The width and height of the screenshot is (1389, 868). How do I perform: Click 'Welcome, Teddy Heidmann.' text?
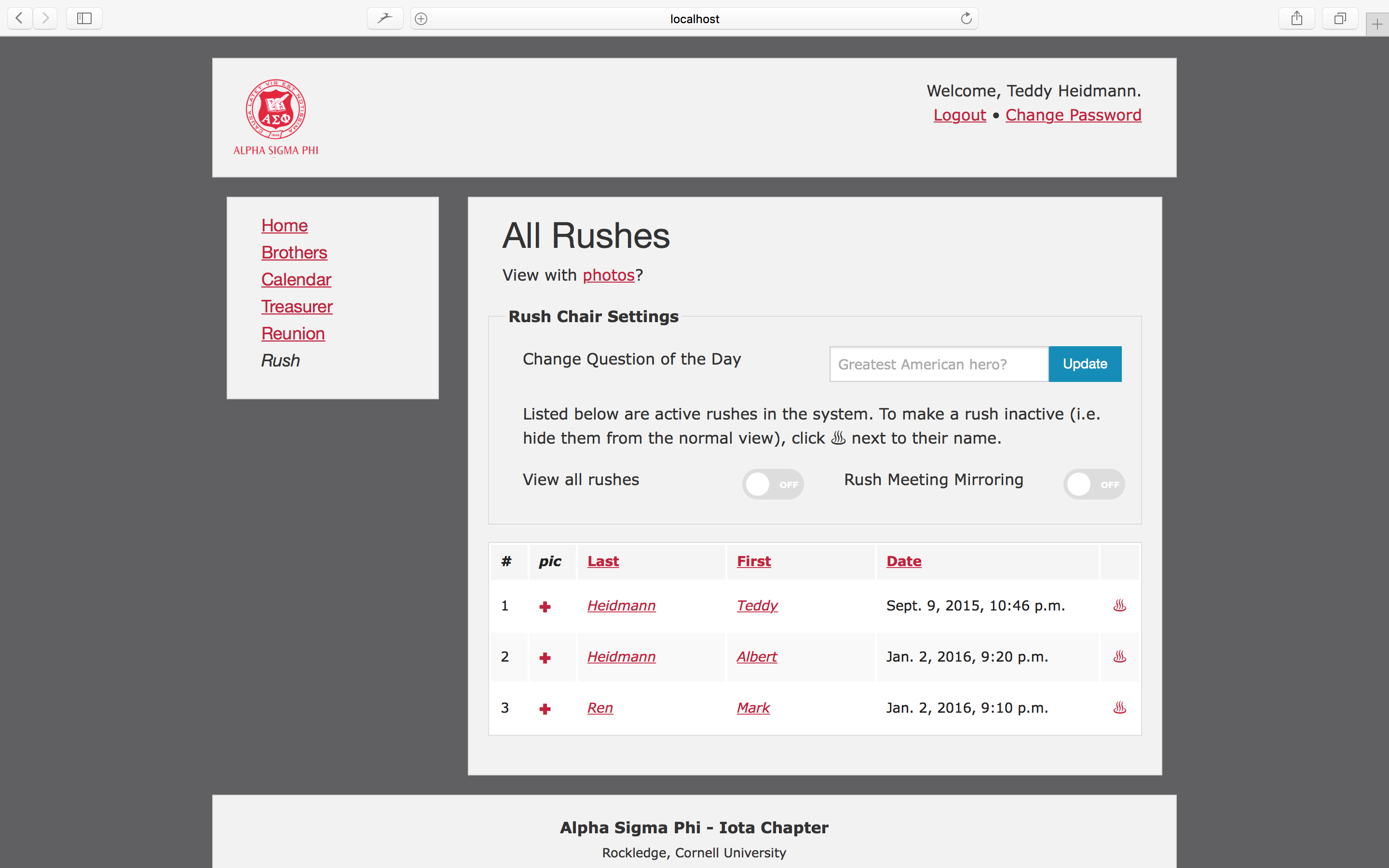click(x=1034, y=91)
